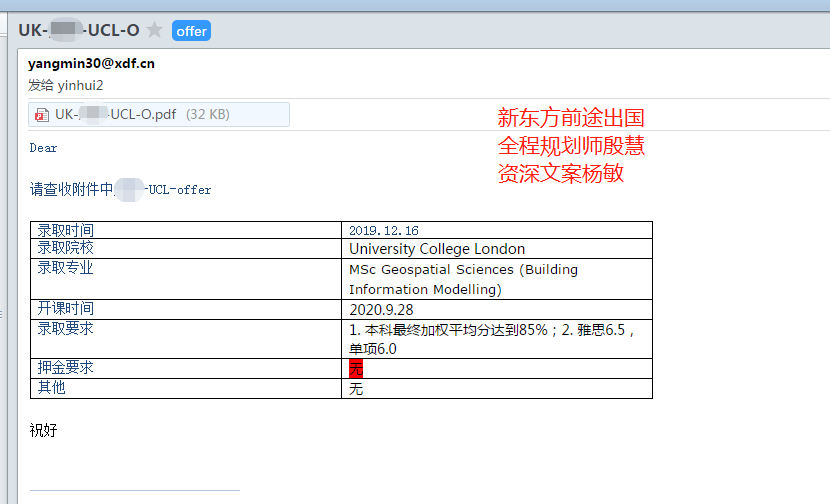The image size is (830, 504).
Task: Click the 祝好 closing text
Action: pyautogui.click(x=43, y=430)
